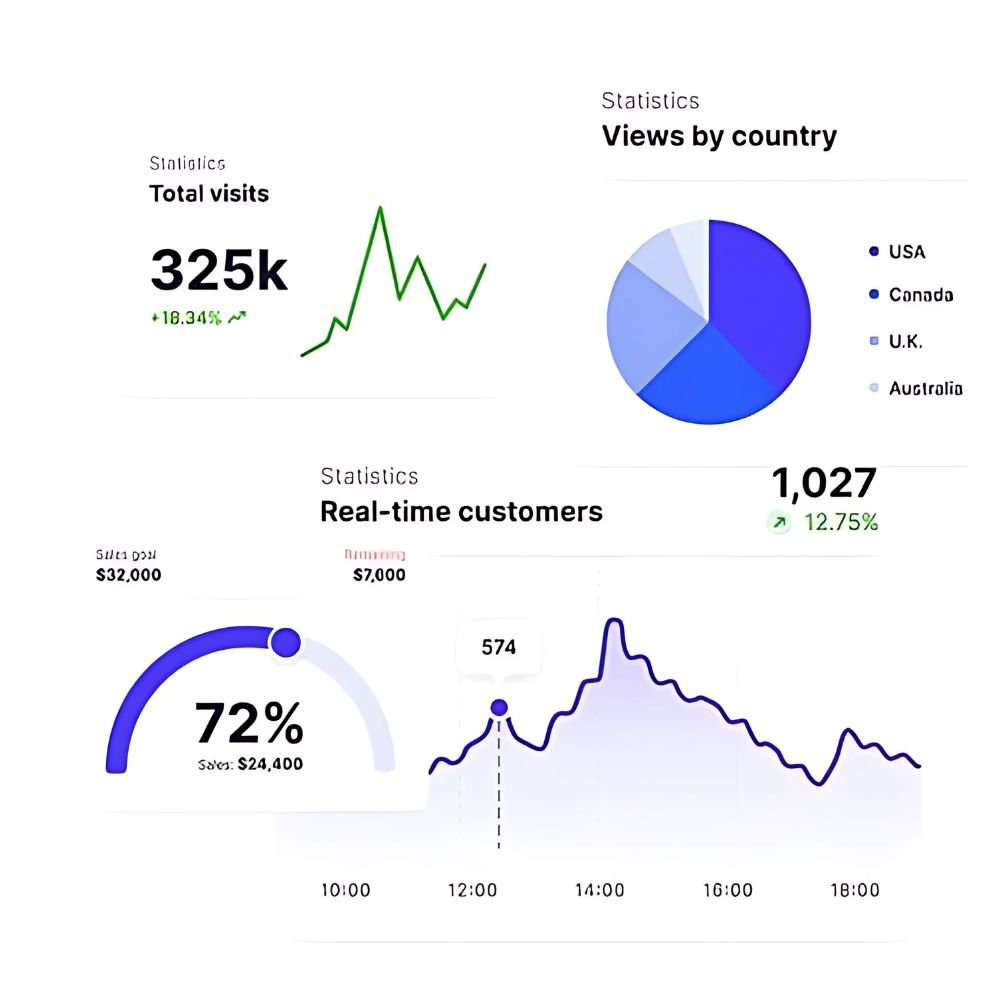Click the peak of the customers chart line
Screen dimensions: 1000x1000
tap(614, 624)
